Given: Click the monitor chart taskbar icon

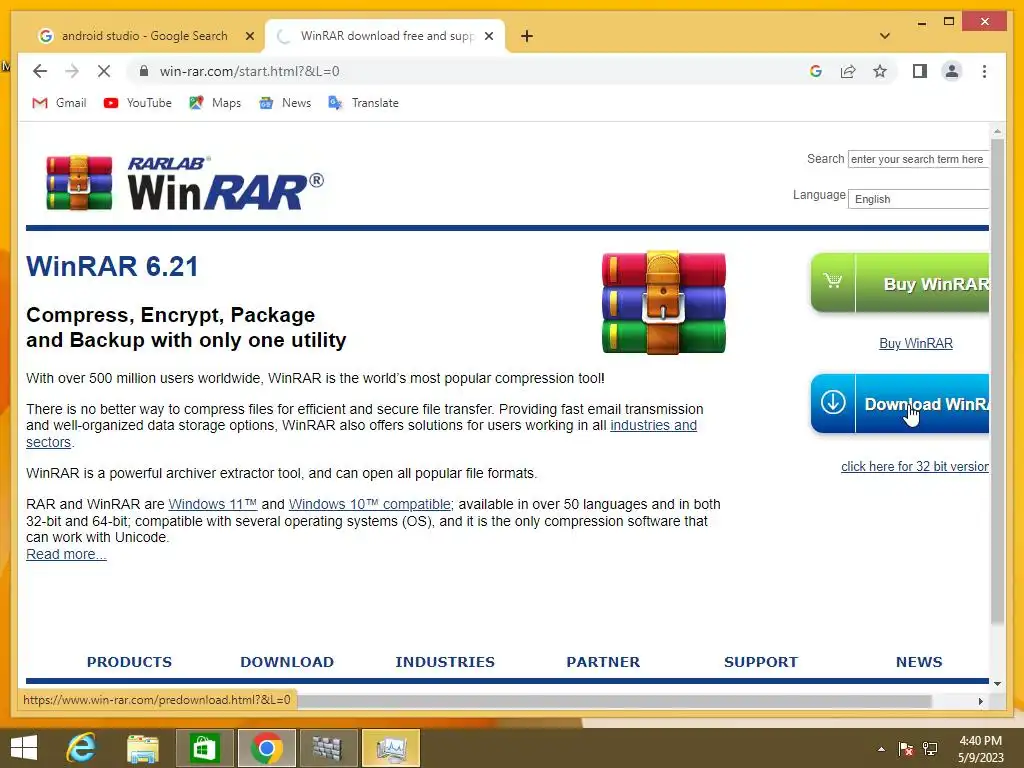Looking at the screenshot, I should (x=391, y=748).
